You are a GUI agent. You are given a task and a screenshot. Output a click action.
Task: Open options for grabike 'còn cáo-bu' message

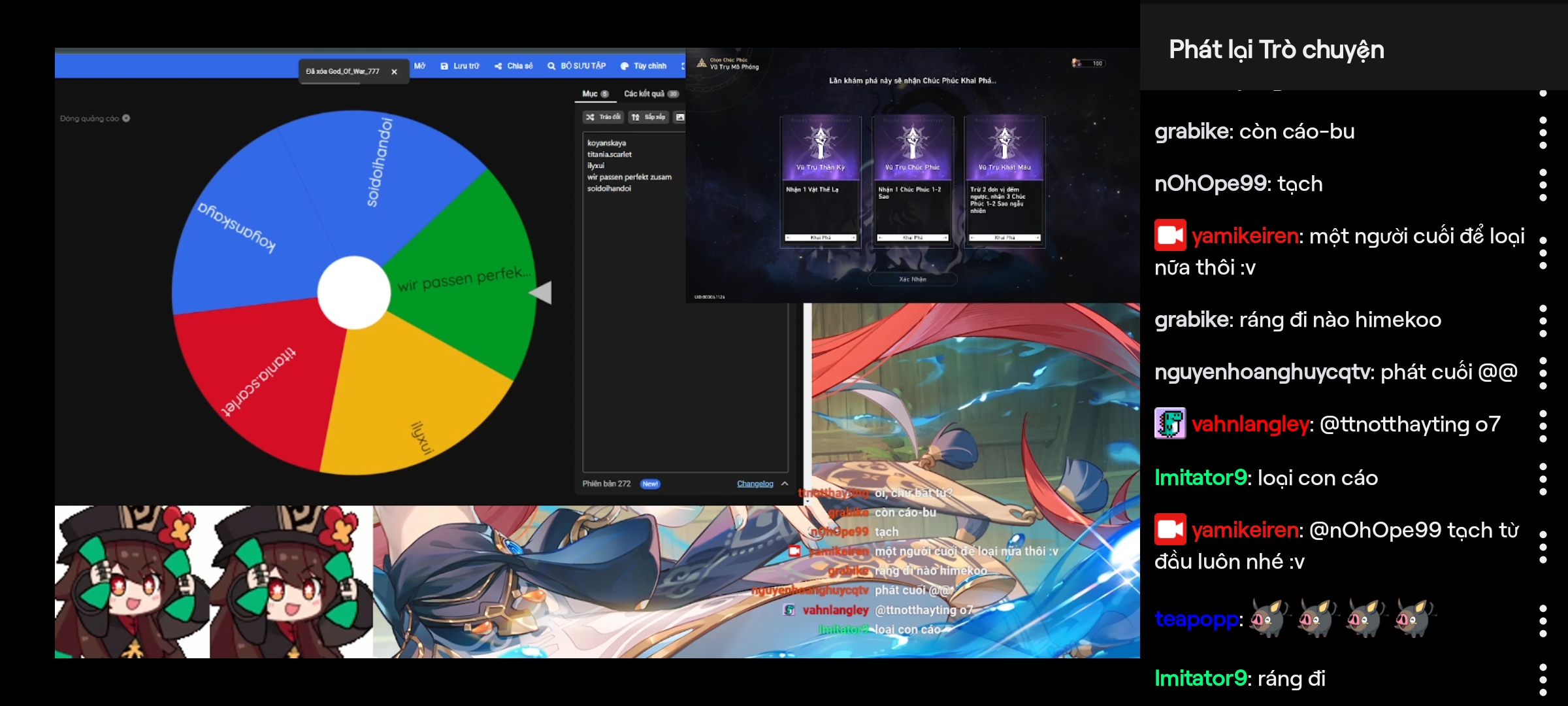1543,133
